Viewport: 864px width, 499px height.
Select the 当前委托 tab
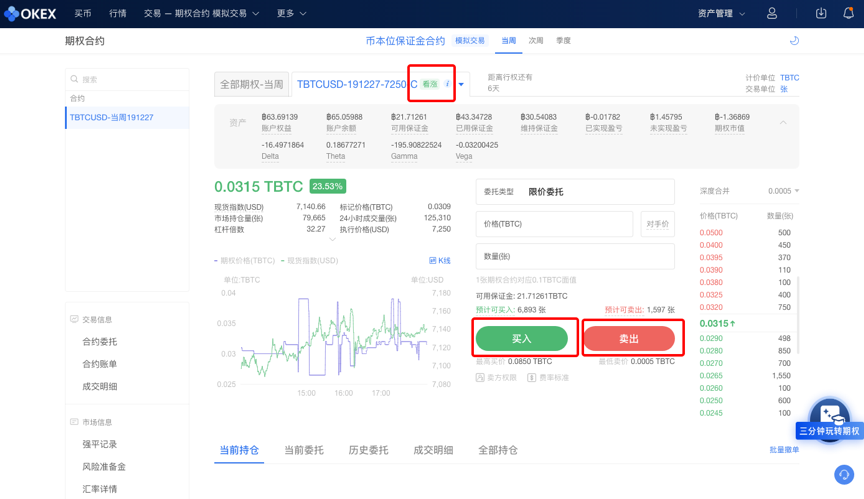pyautogui.click(x=304, y=450)
